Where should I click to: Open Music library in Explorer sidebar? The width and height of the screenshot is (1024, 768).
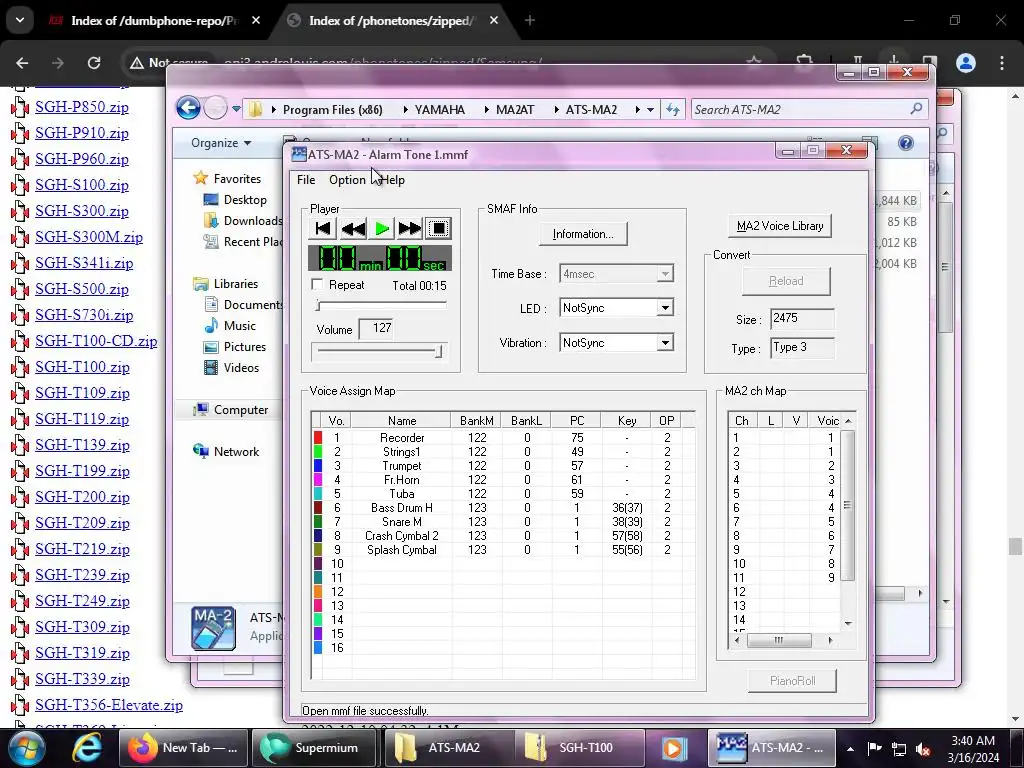point(240,326)
